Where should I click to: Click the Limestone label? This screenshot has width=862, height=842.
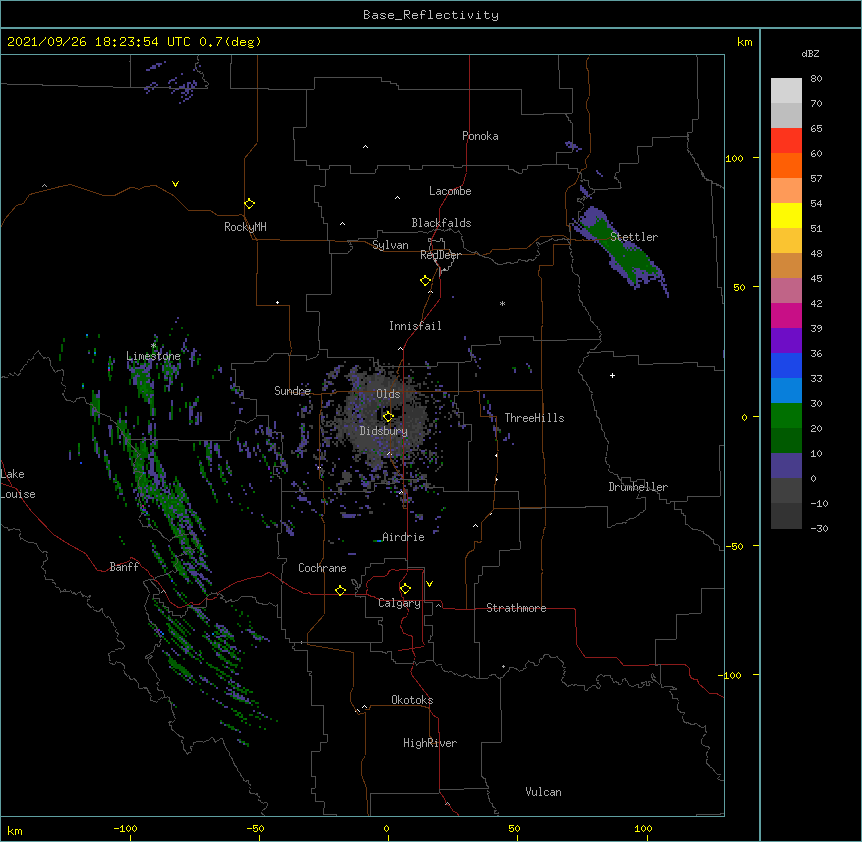[x=153, y=356]
